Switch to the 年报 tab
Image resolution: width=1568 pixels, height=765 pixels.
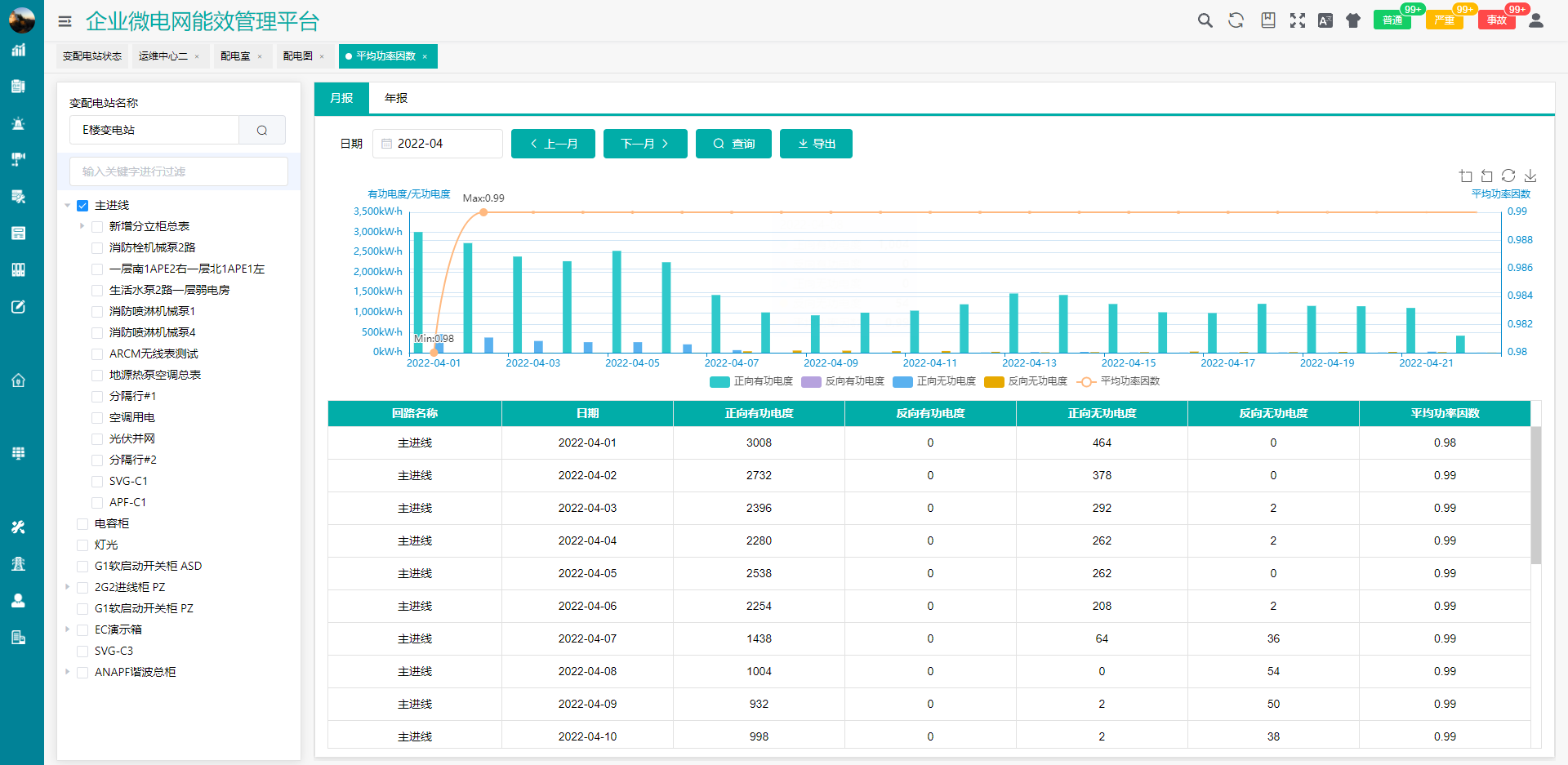[x=396, y=98]
